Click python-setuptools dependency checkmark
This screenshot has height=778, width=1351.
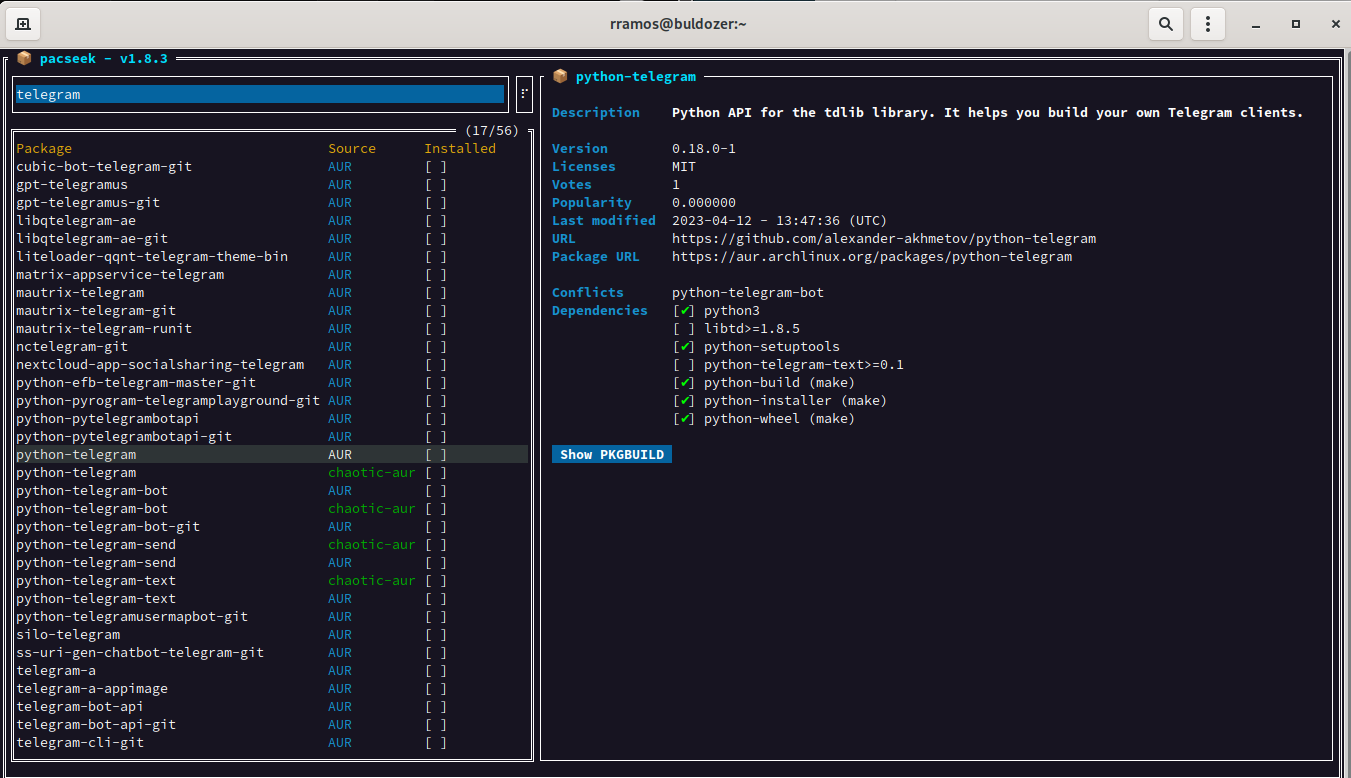(684, 346)
